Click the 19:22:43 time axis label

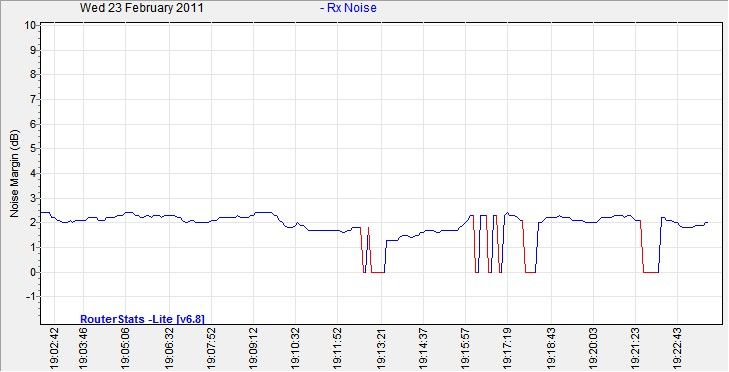point(678,350)
